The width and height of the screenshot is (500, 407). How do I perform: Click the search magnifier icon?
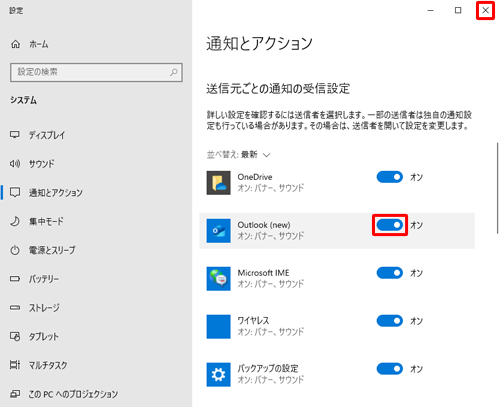click(x=174, y=72)
